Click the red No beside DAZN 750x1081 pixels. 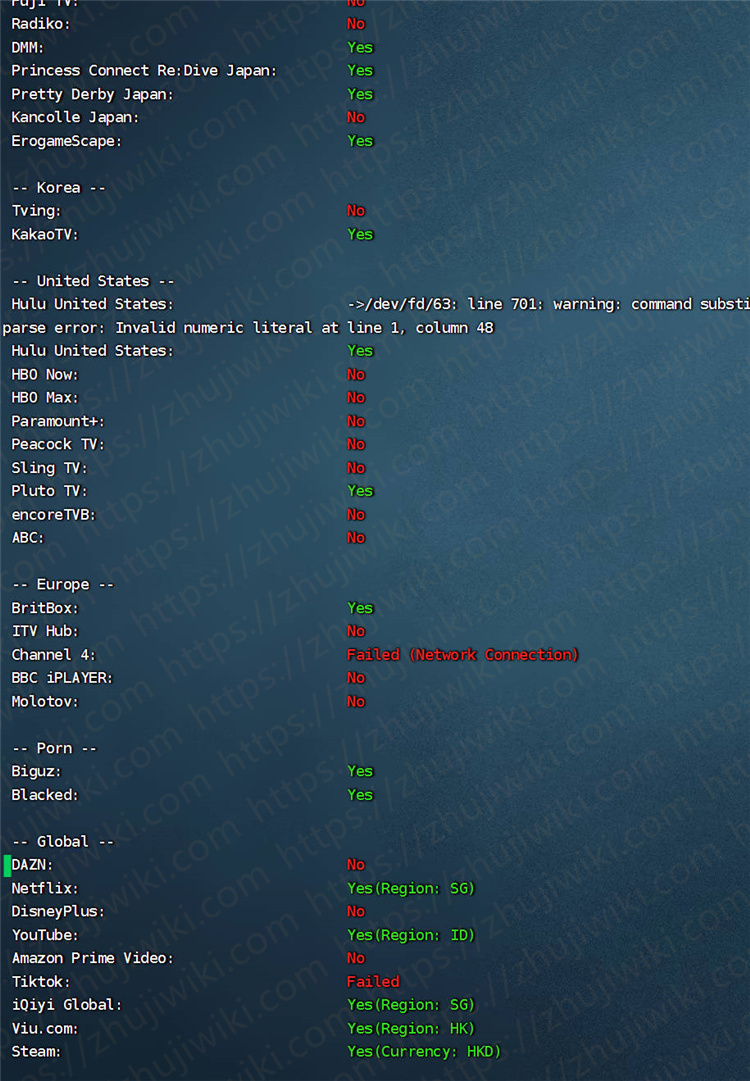coord(356,865)
